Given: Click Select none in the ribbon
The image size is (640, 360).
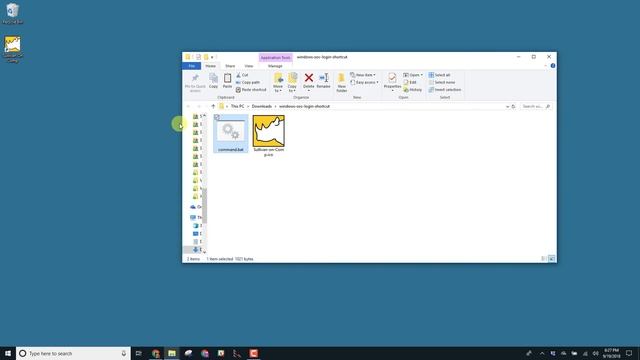Looking at the screenshot, I should click(x=442, y=82).
